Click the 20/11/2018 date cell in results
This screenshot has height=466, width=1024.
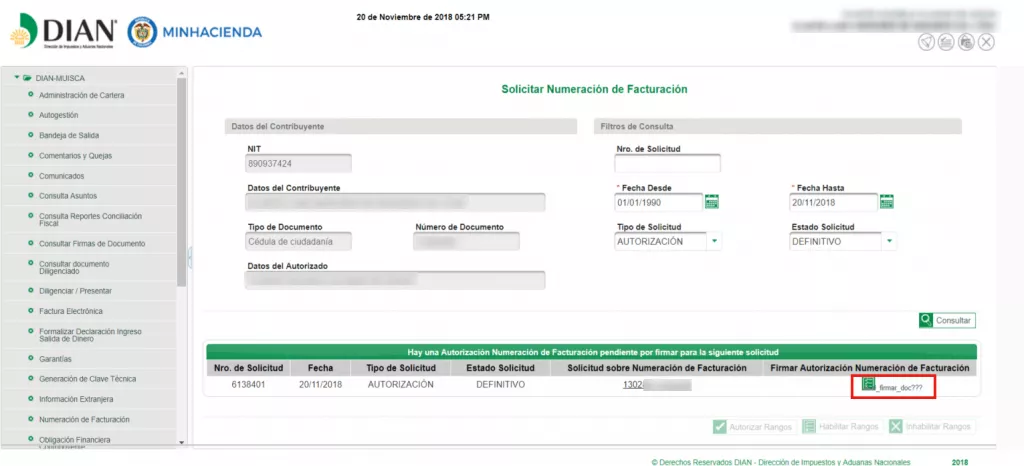click(x=320, y=385)
